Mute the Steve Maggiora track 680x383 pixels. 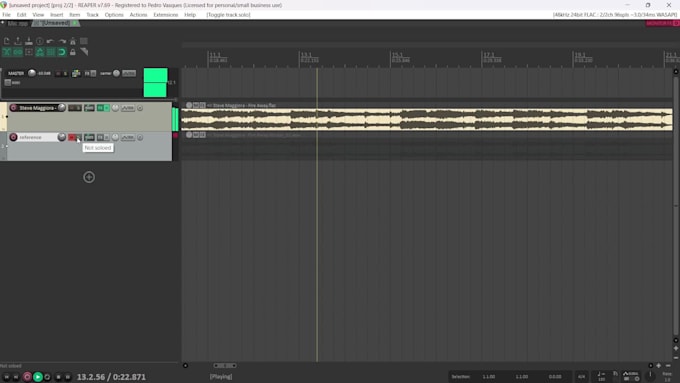tap(72, 108)
